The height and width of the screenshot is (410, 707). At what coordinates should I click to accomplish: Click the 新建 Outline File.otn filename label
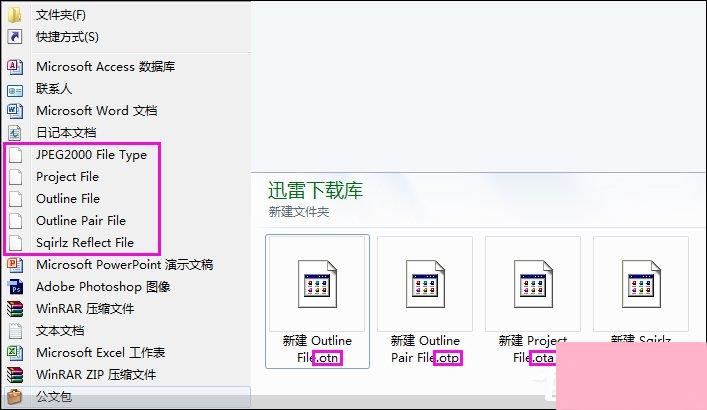coord(317,349)
